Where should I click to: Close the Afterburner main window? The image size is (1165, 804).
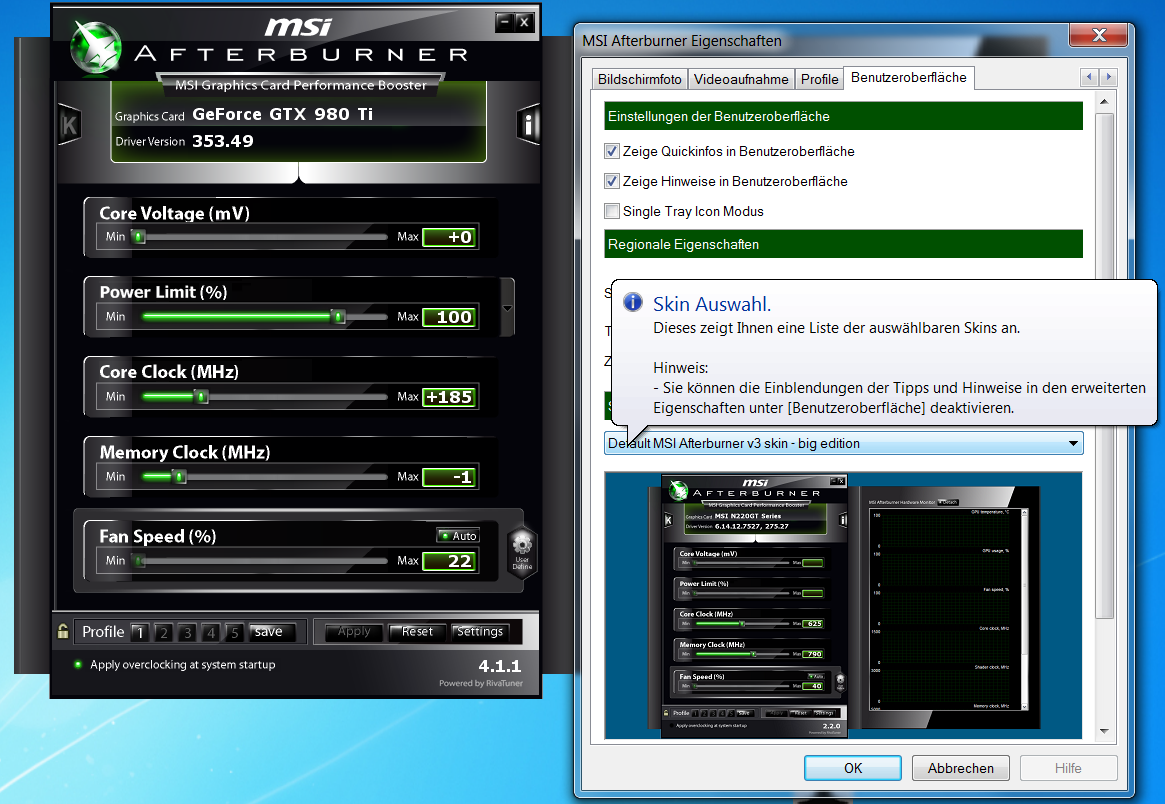[525, 22]
